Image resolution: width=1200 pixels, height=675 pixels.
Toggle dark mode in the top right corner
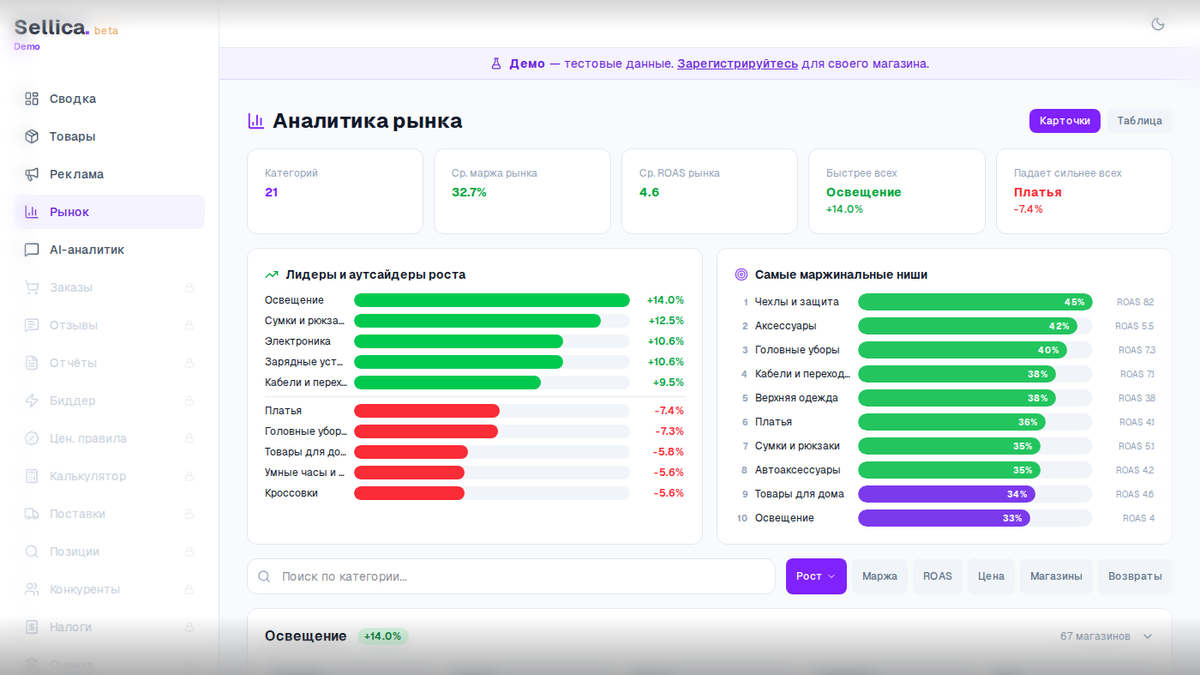coord(1157,24)
